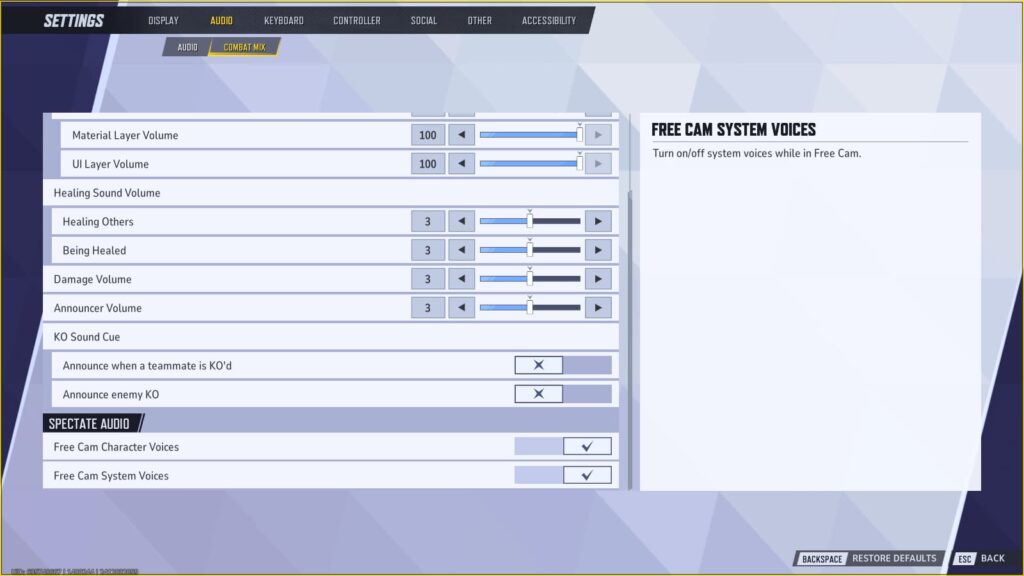The width and height of the screenshot is (1024, 576).
Task: Click the ESC key icon next to Back
Action: (x=963, y=558)
